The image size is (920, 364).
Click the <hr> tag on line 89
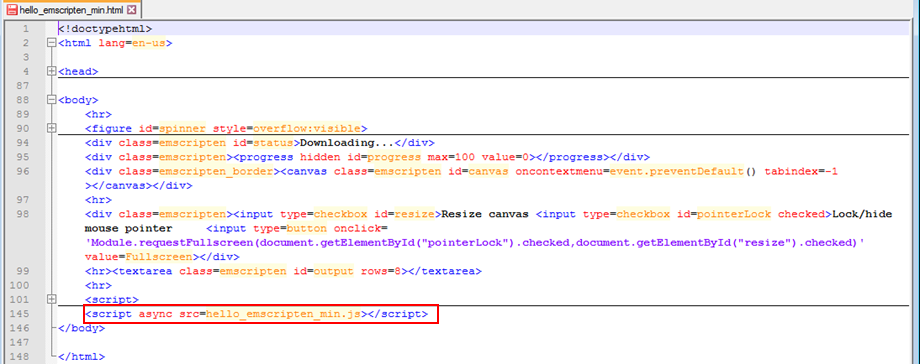coord(98,114)
